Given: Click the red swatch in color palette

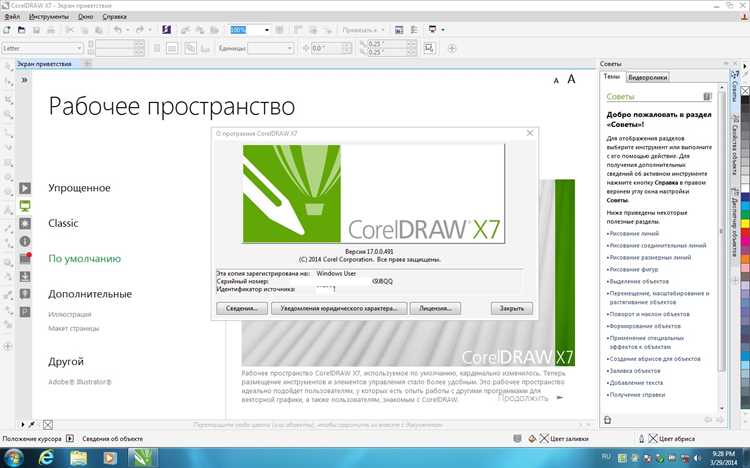Looking at the screenshot, I should [x=745, y=232].
